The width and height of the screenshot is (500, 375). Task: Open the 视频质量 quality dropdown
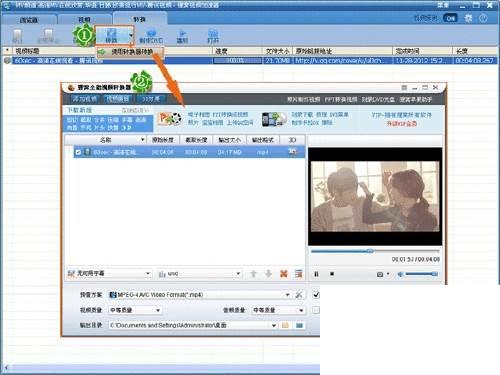tap(135, 310)
